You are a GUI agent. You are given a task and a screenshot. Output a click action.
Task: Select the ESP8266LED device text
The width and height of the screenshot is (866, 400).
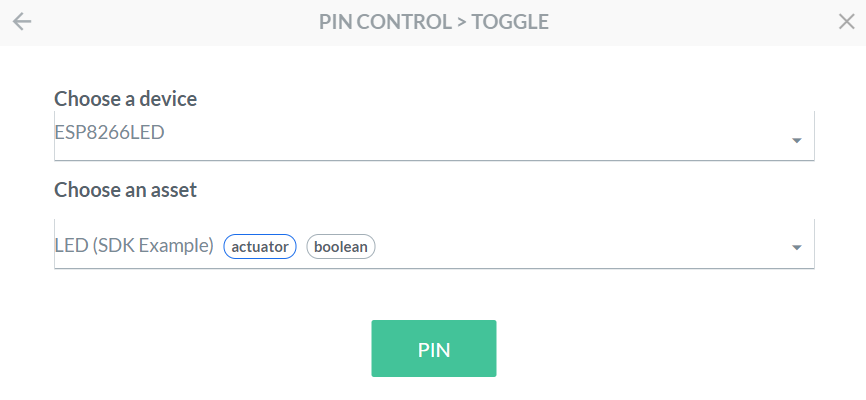point(109,133)
